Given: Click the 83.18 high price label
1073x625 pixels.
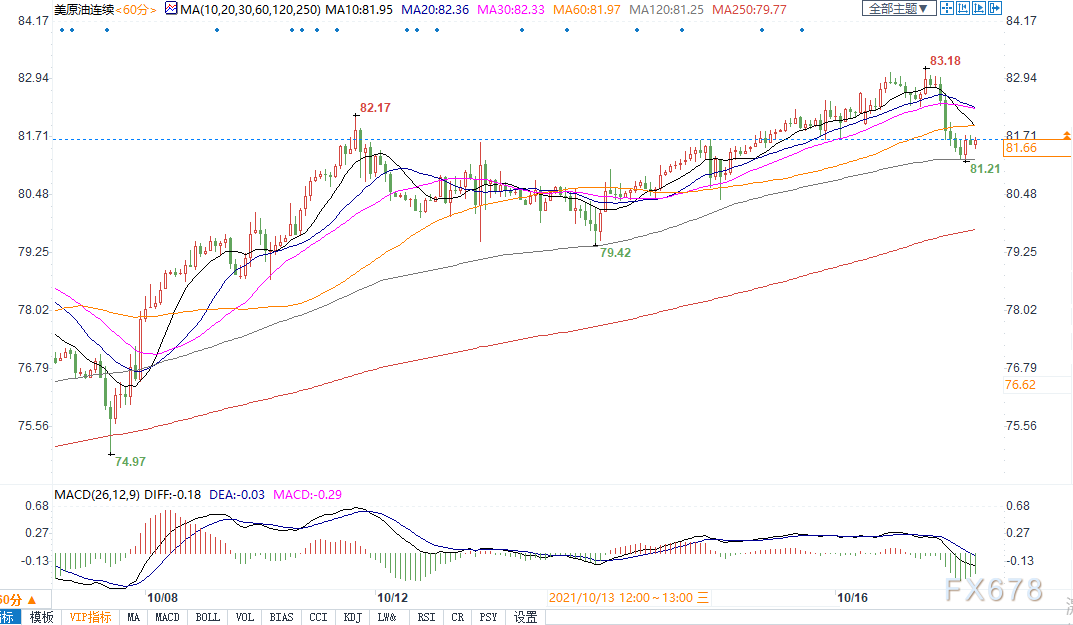Looking at the screenshot, I should tap(945, 61).
